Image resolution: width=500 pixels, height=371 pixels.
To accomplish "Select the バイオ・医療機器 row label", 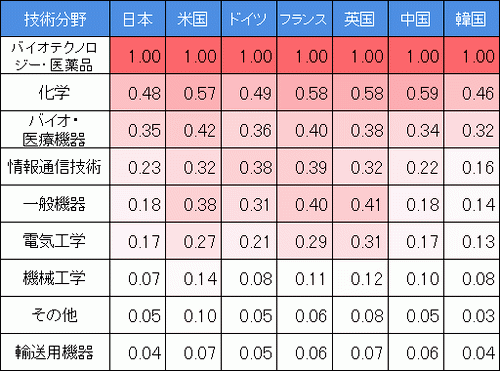I will (x=55, y=130).
